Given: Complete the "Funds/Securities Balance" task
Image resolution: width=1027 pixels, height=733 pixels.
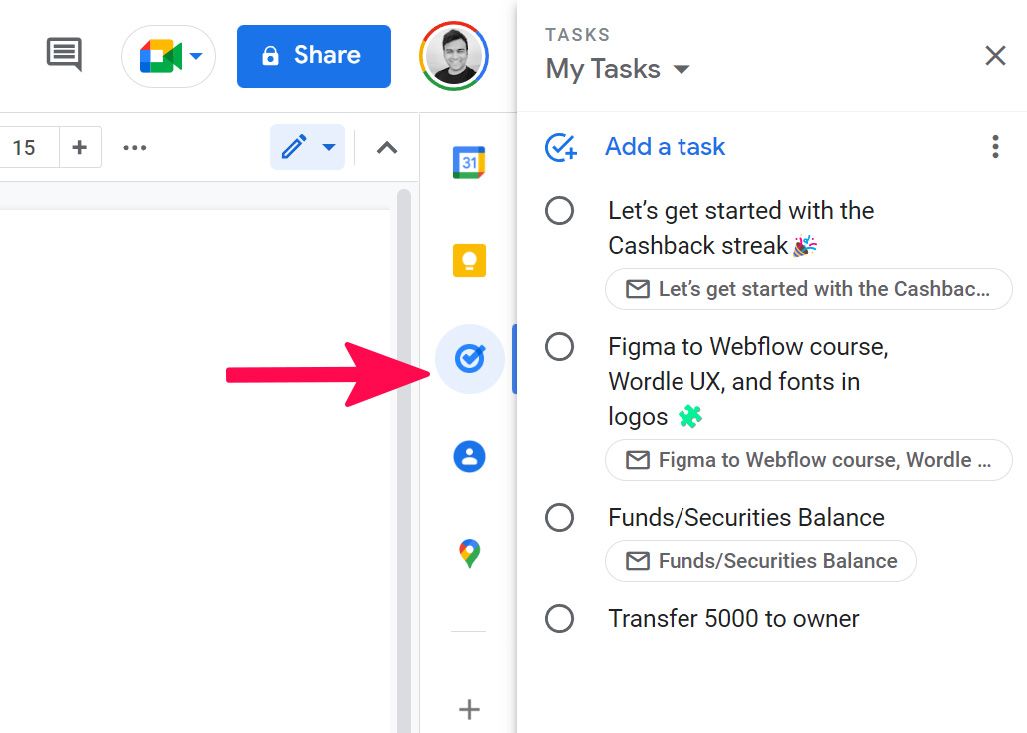Looking at the screenshot, I should coord(559,517).
